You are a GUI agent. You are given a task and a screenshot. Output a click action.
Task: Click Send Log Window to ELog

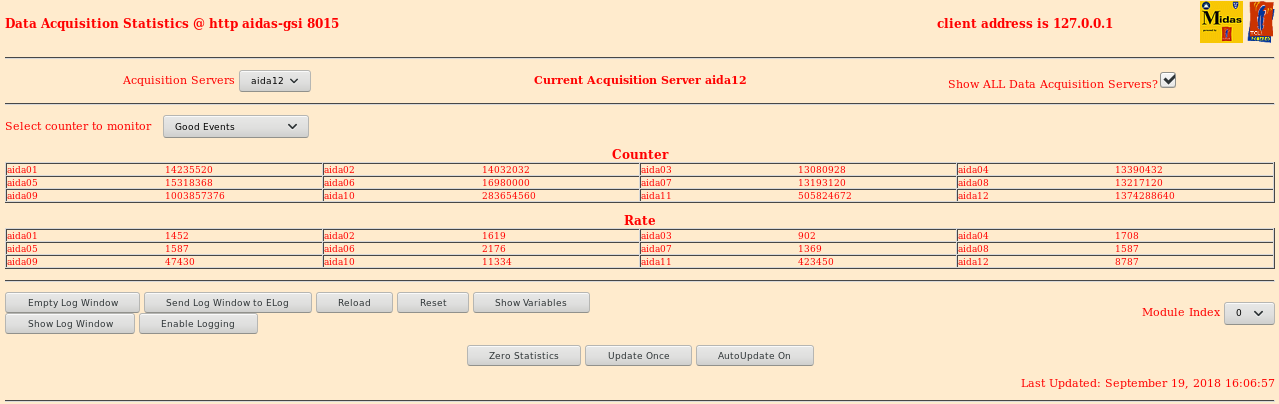(227, 302)
